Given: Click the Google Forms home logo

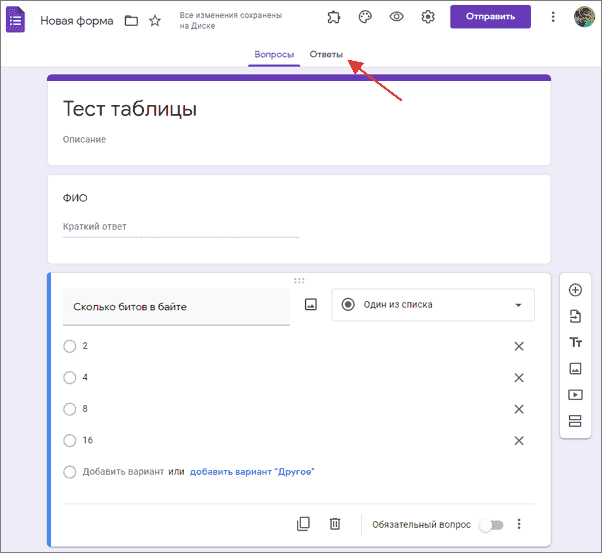Looking at the screenshot, I should point(15,20).
